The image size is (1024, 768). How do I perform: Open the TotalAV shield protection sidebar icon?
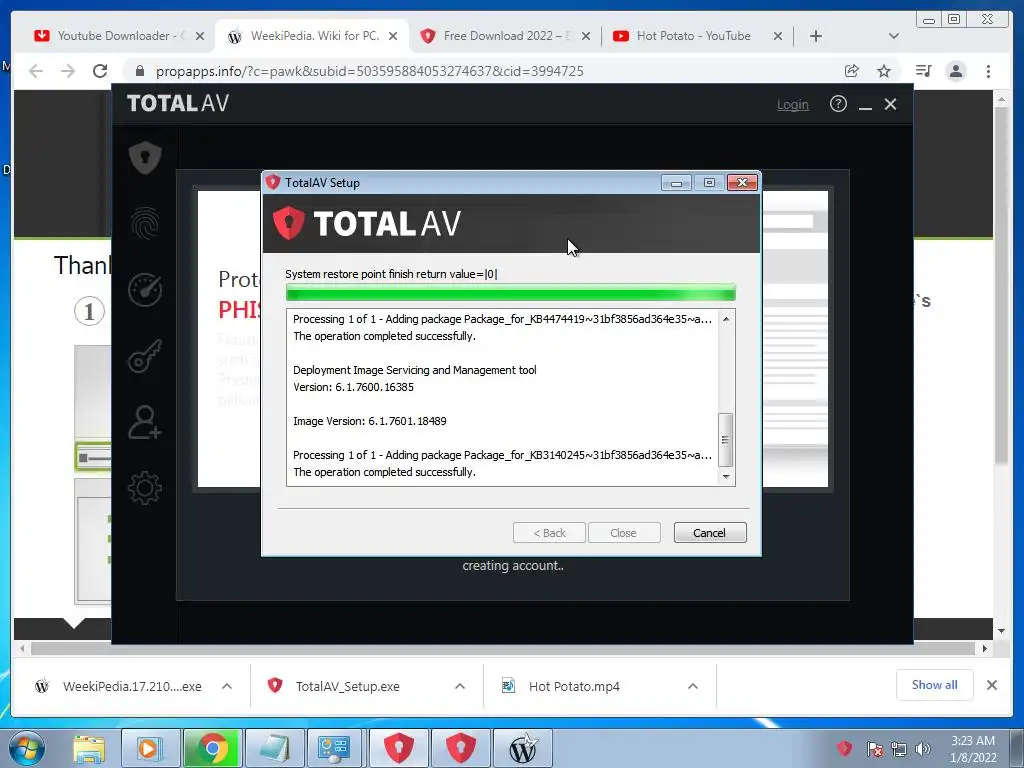coord(145,157)
